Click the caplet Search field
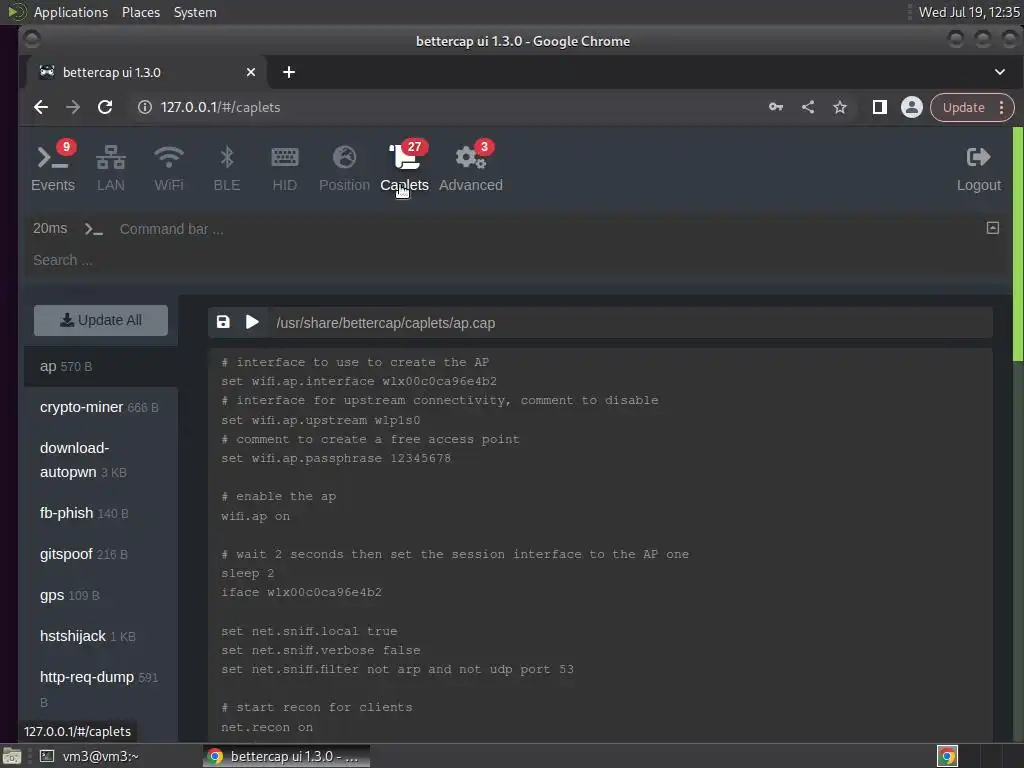Image resolution: width=1024 pixels, height=768 pixels. coord(516,260)
